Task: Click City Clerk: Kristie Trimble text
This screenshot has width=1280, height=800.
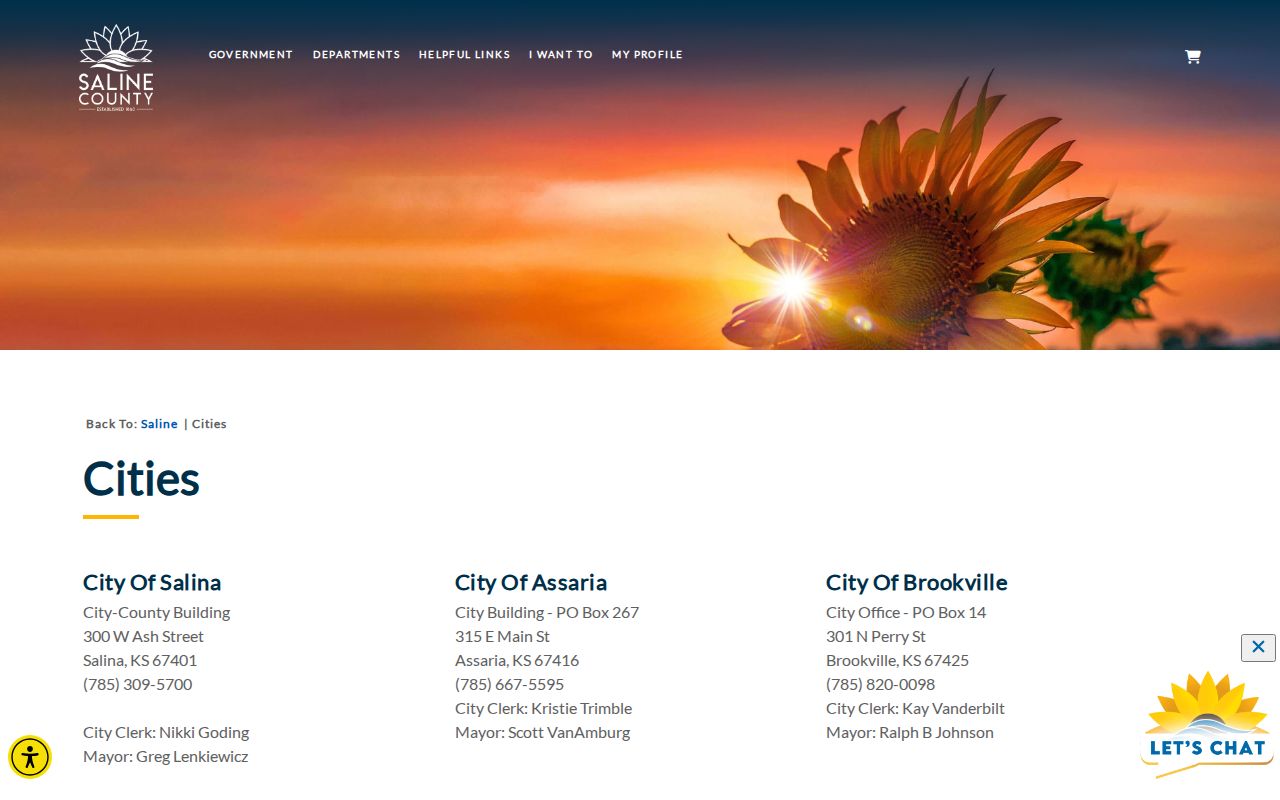Action: click(x=544, y=708)
